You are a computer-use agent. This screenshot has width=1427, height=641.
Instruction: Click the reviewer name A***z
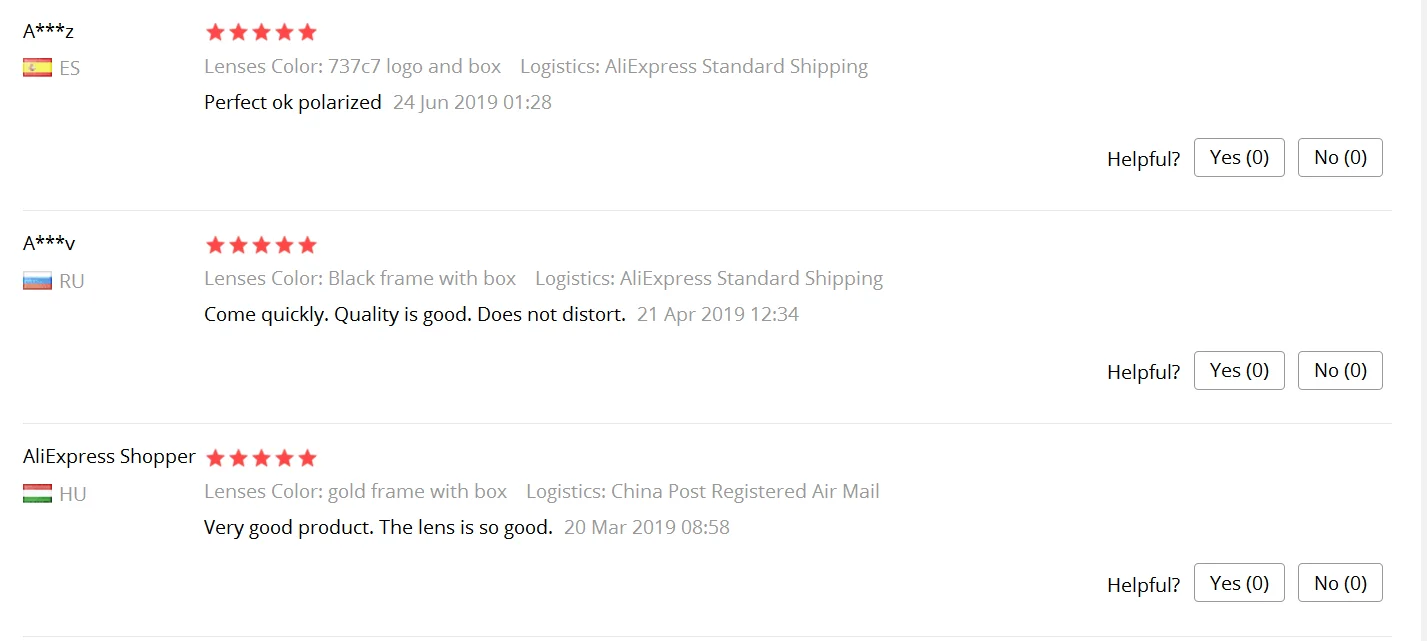click(48, 31)
